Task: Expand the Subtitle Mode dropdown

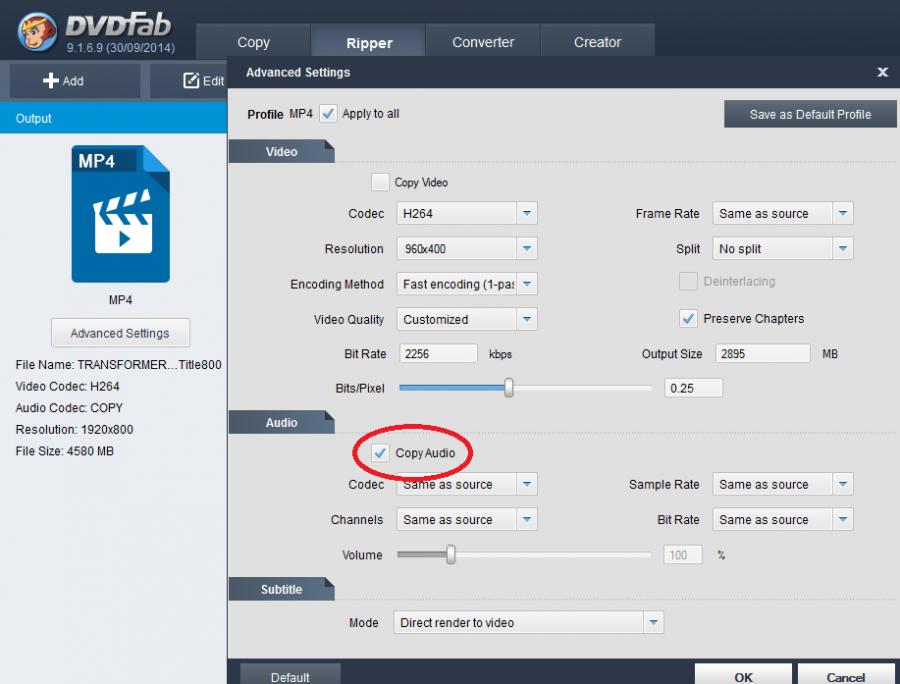Action: pyautogui.click(x=529, y=623)
